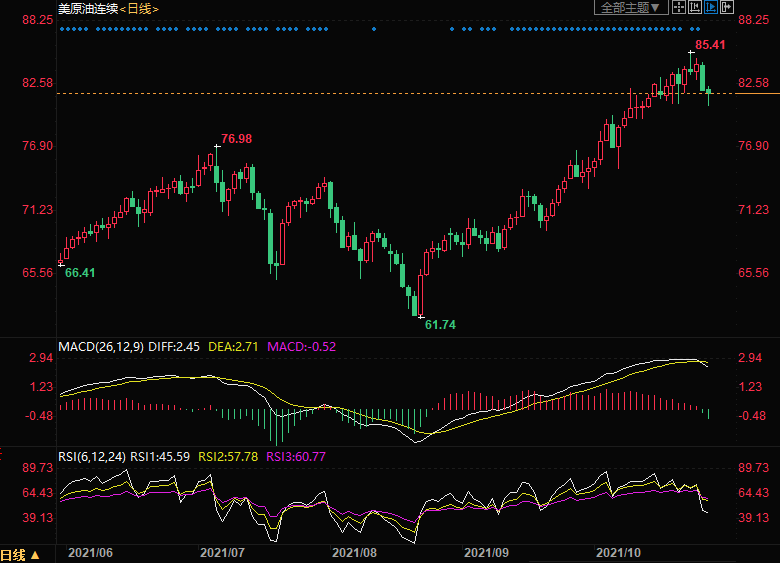Click the MACD(26,12,9) indicator label
This screenshot has width=780, height=563.
[x=101, y=347]
